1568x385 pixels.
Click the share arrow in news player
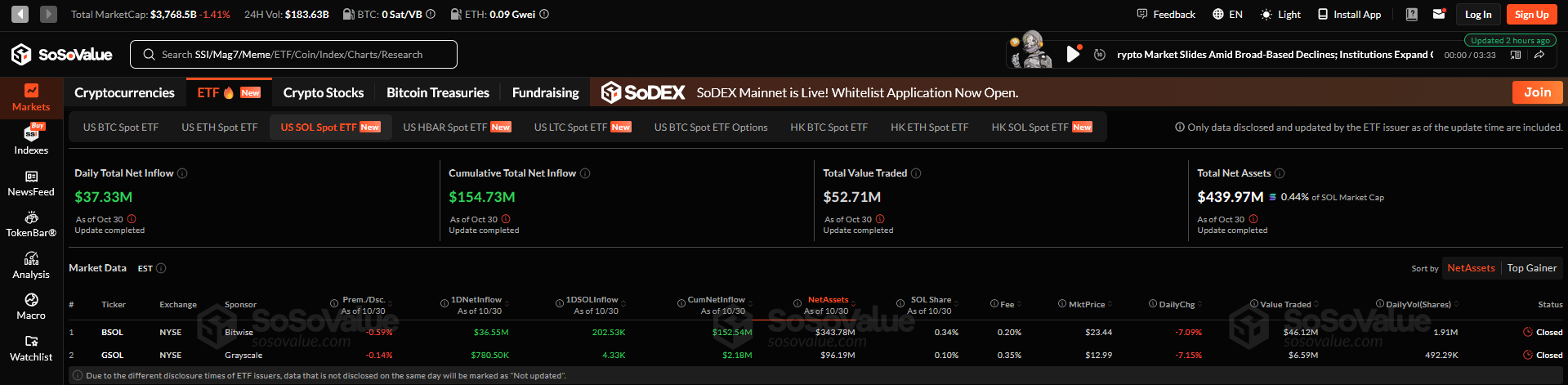1539,55
